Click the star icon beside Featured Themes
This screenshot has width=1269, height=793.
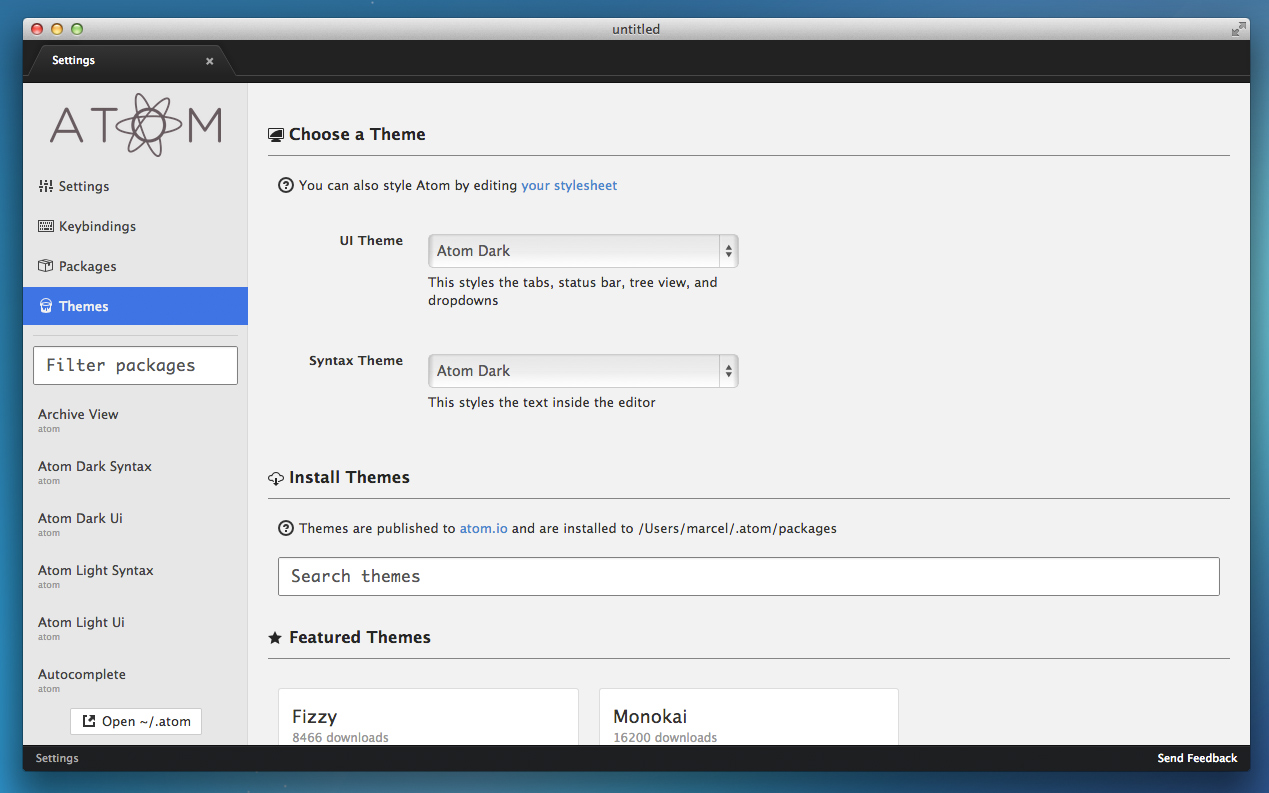pos(275,637)
